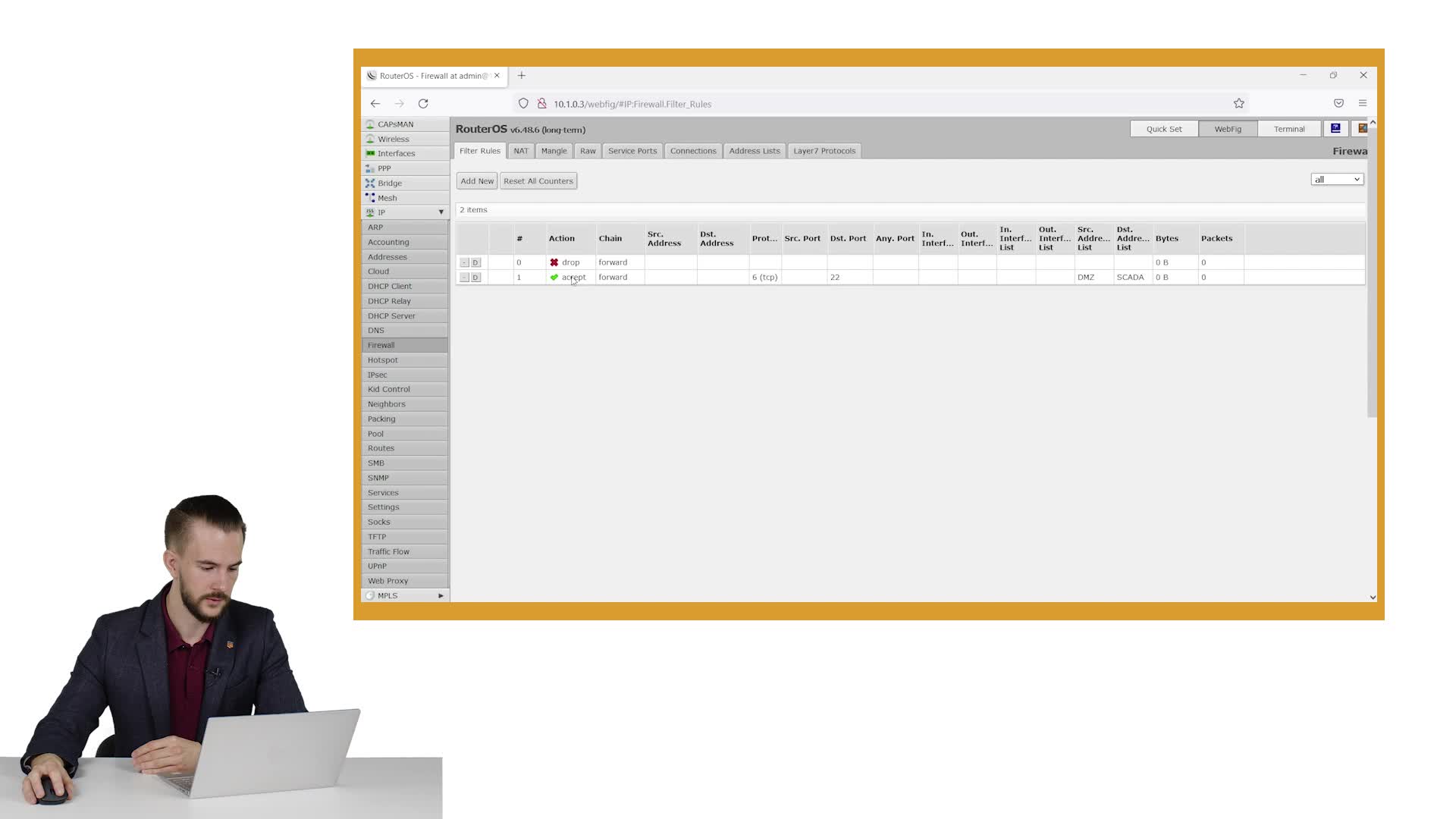The width and height of the screenshot is (1456, 819).
Task: Remove the accept rule with minus button
Action: [x=464, y=278]
